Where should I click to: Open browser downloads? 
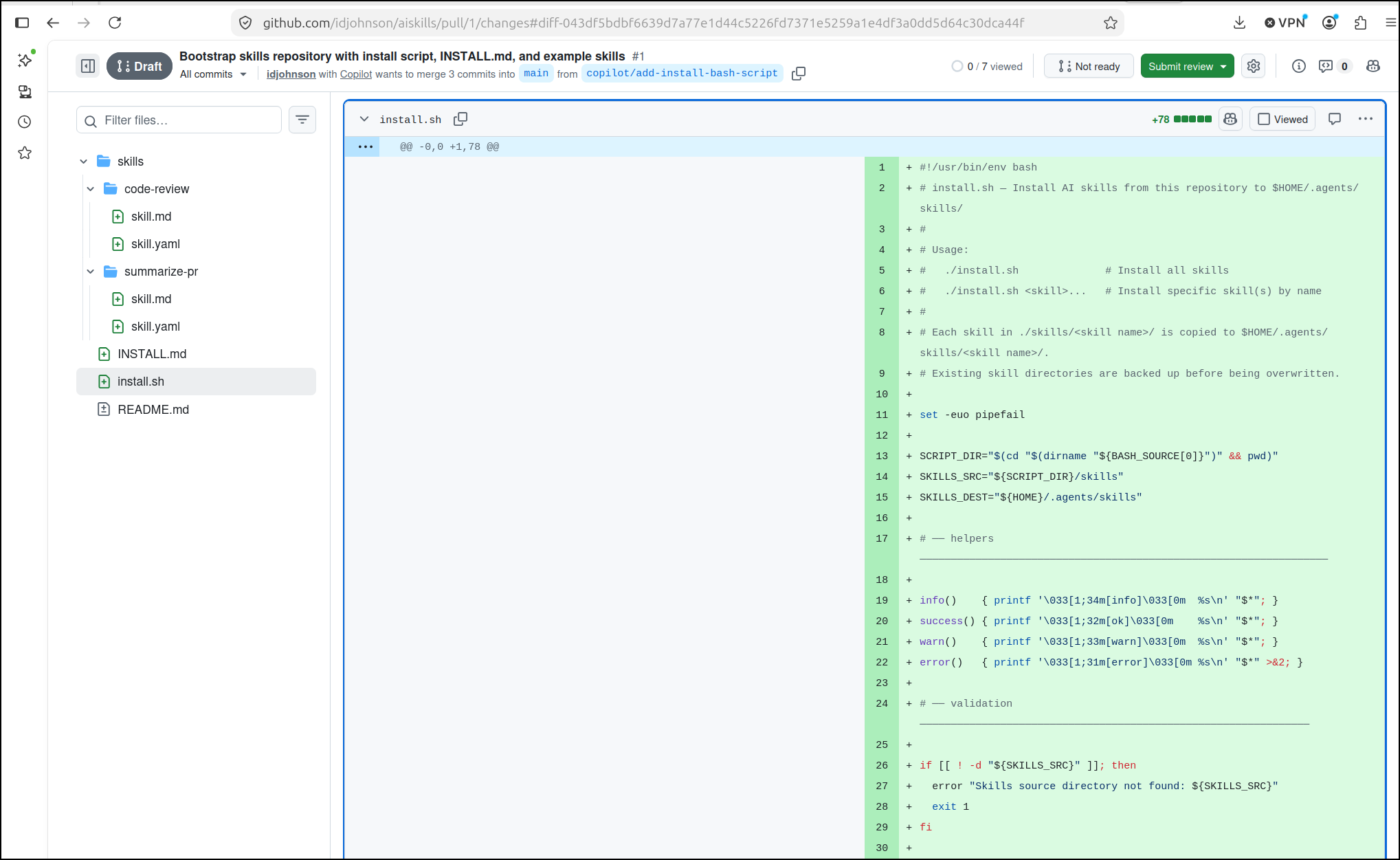coord(1239,23)
